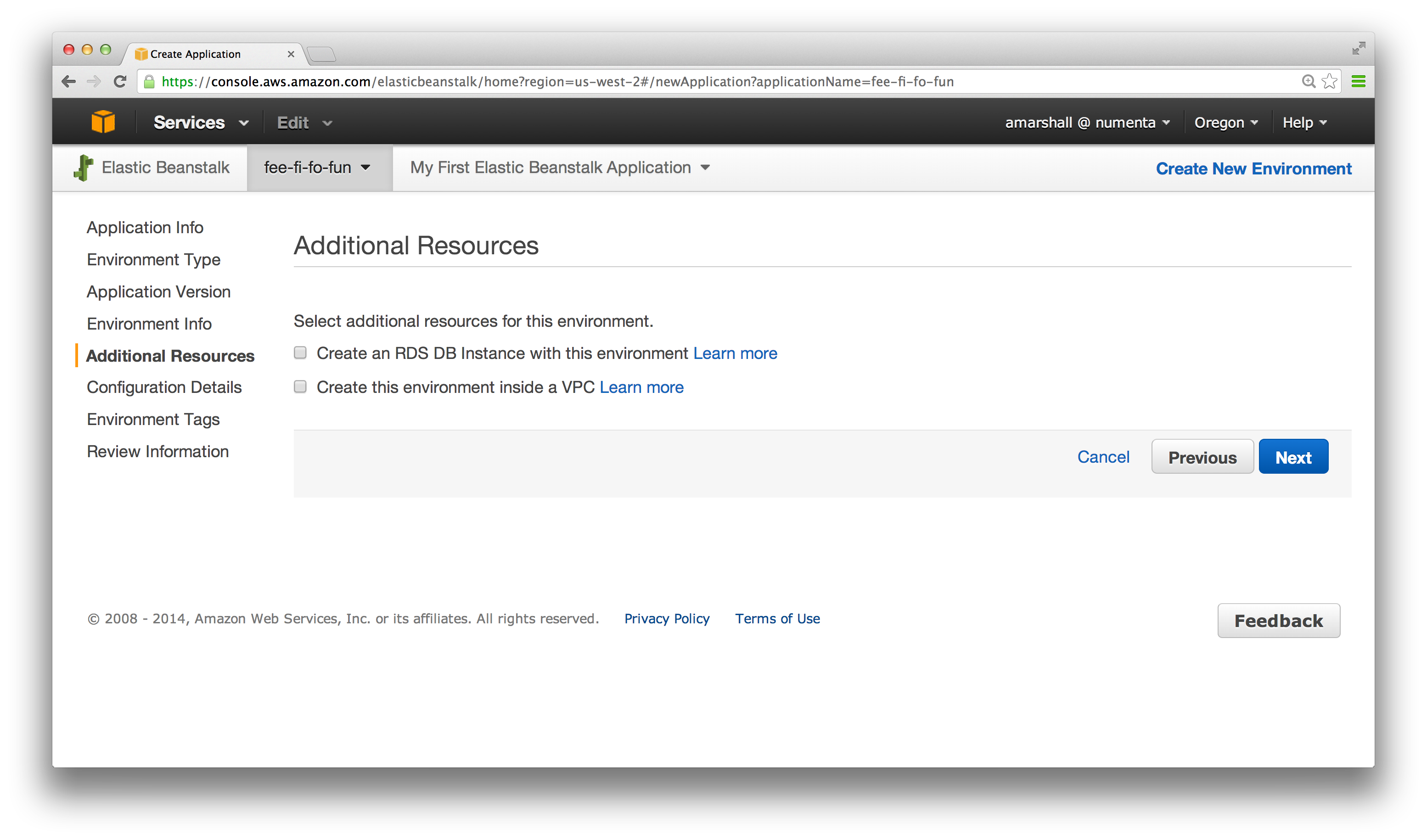Click the orange AWS cube logo
The image size is (1427, 840).
(x=103, y=122)
